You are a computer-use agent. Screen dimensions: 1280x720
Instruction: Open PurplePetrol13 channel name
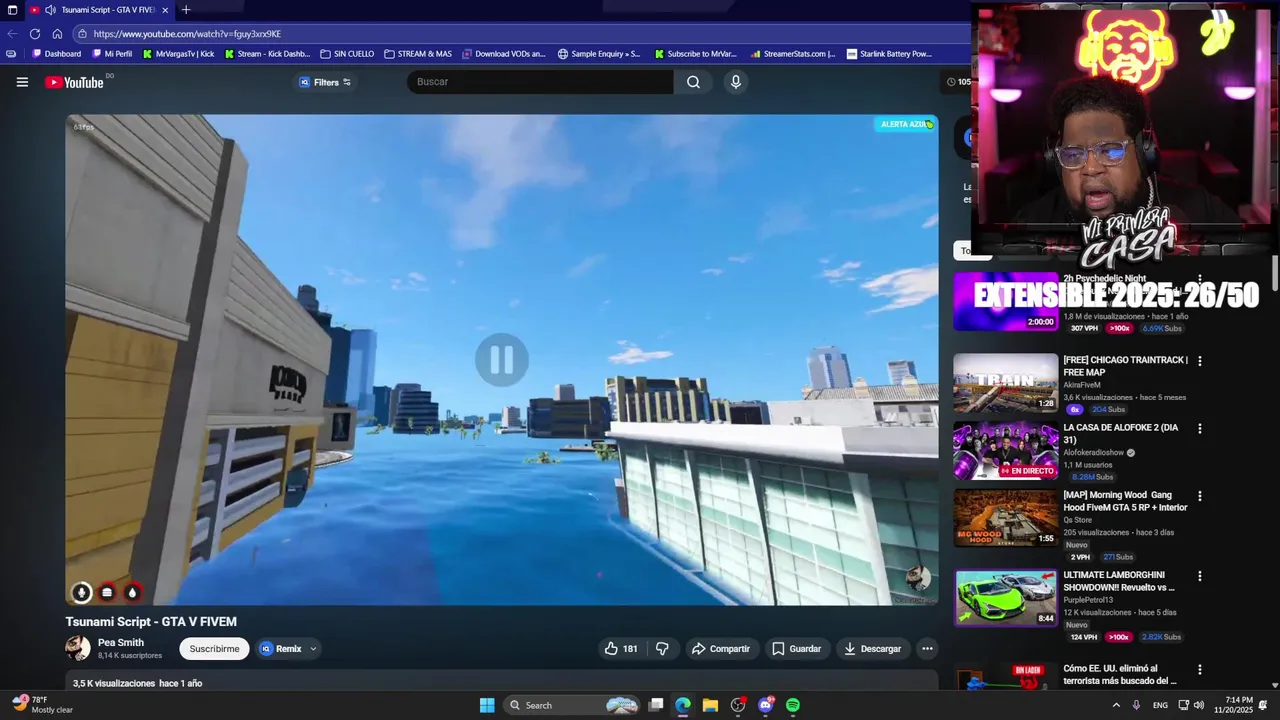(1088, 600)
